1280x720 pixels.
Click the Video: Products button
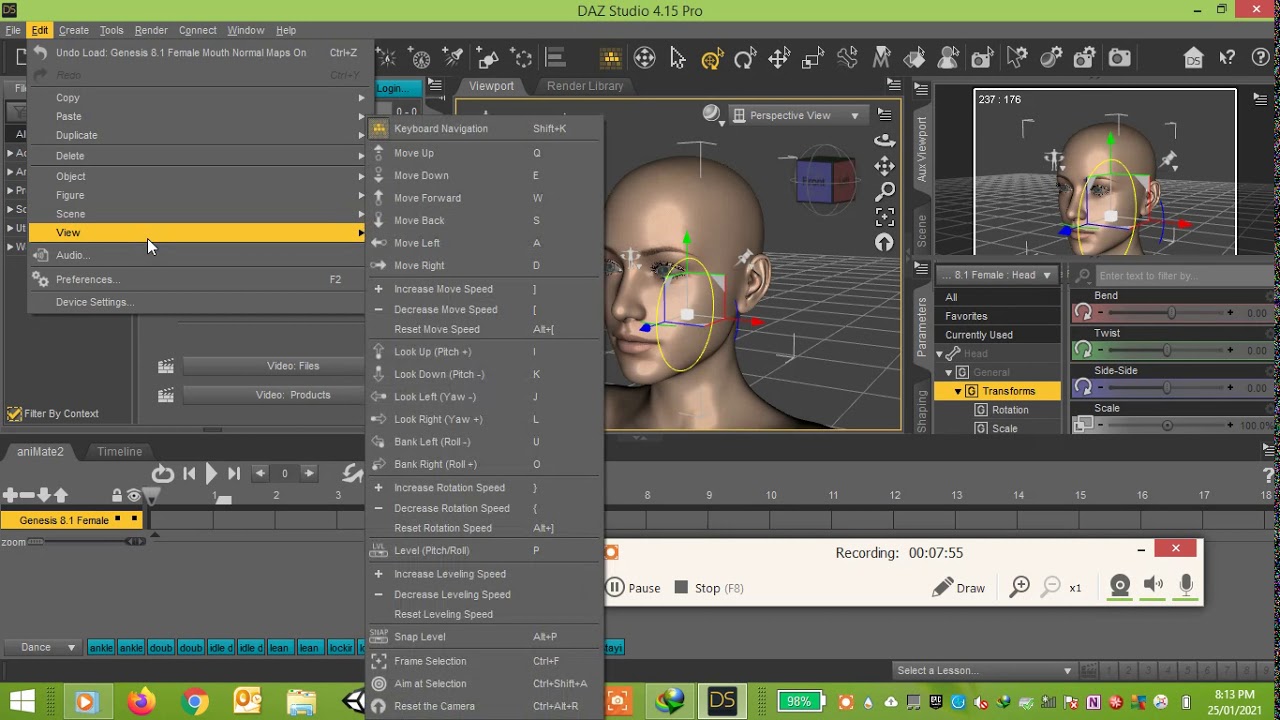272,395
